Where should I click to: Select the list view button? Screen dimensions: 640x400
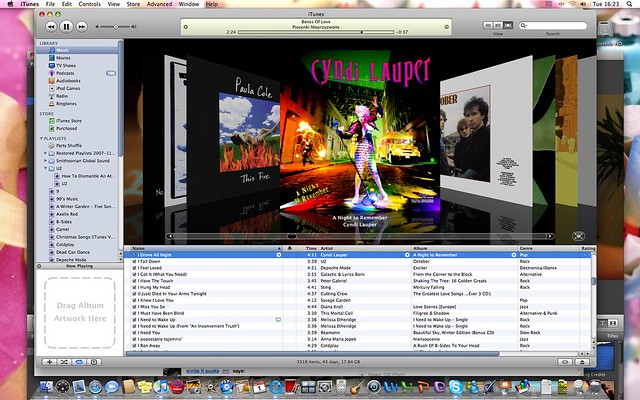pos(488,25)
